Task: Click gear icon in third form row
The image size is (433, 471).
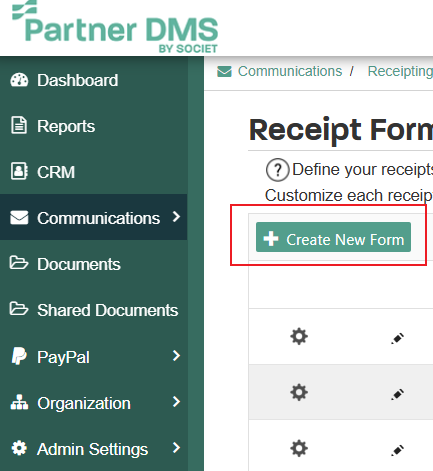Action: 299,448
